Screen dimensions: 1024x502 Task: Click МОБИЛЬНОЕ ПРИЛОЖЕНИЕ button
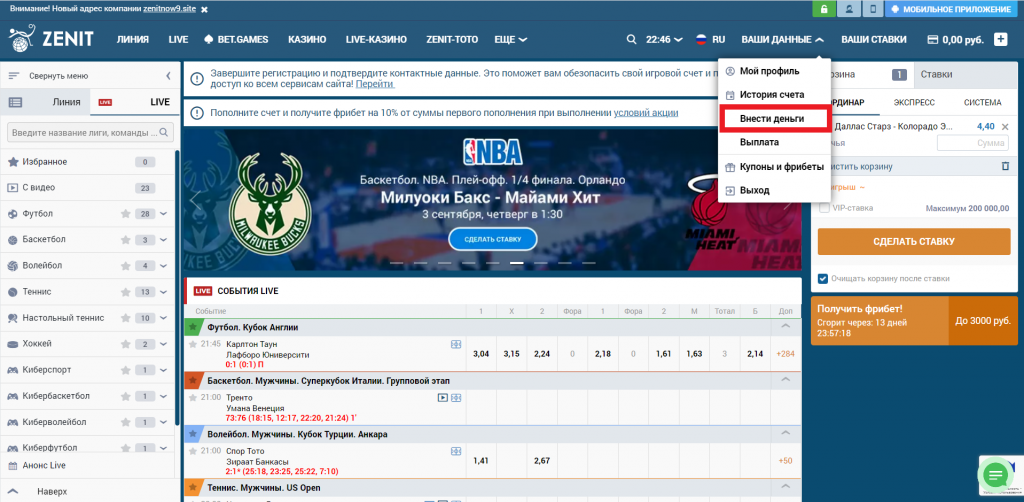(x=954, y=9)
